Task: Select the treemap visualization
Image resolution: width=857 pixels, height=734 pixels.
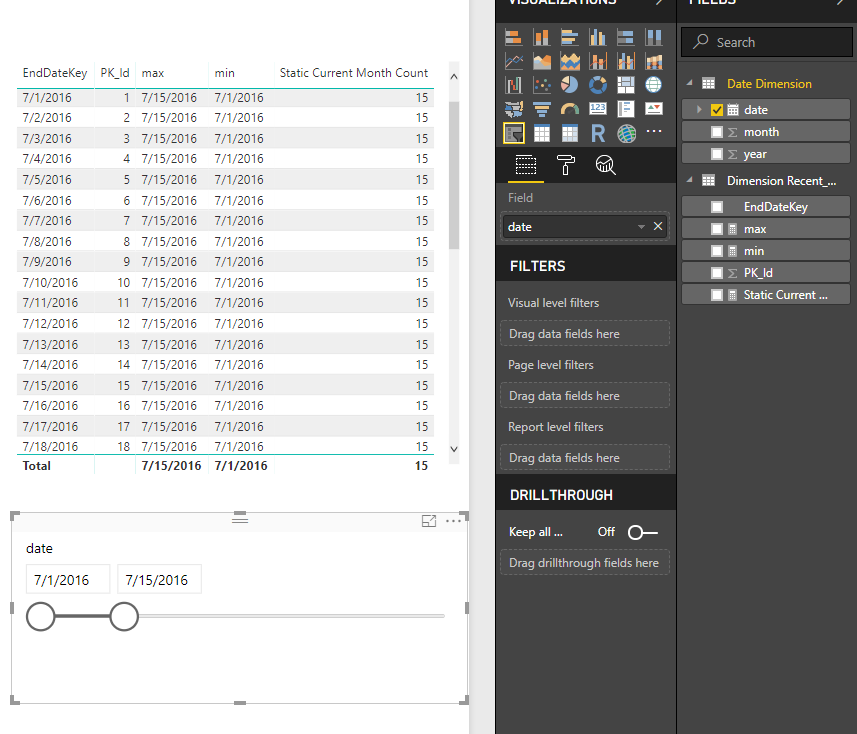Action: coord(625,85)
